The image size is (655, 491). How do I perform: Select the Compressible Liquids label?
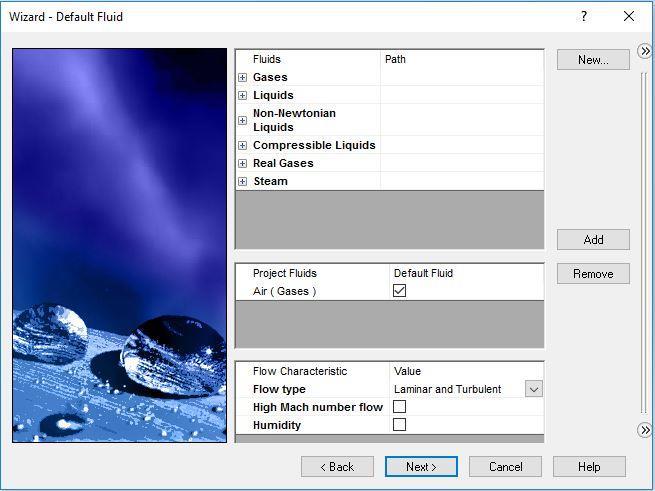click(314, 145)
